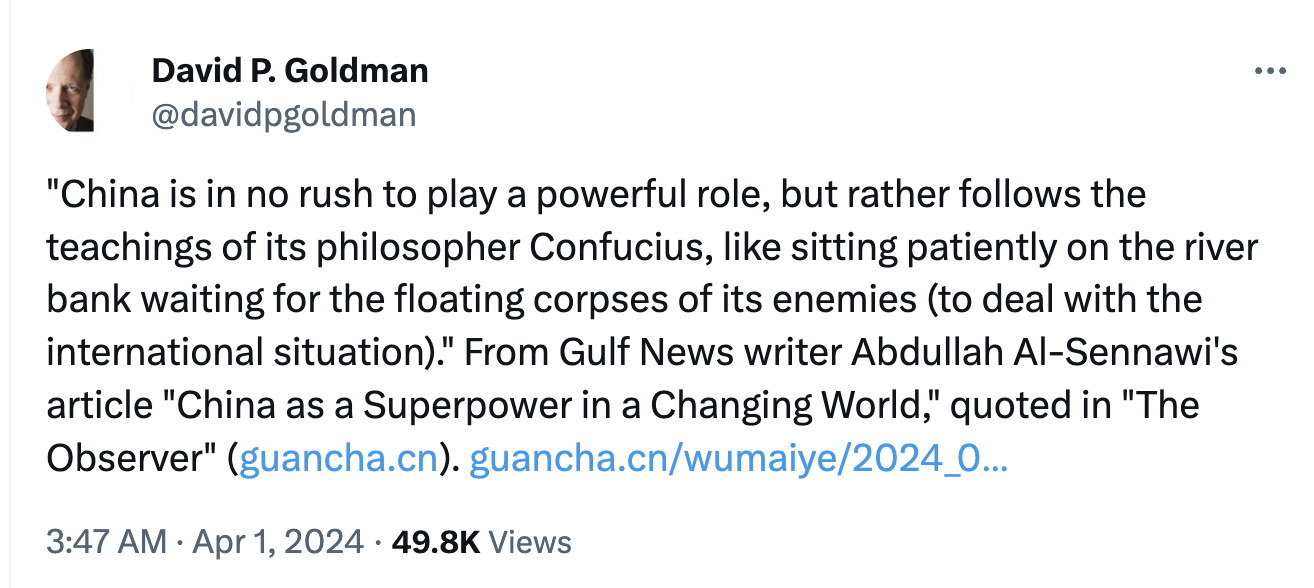
Task: Click the words "Changing World" in the tweet
Action: coord(814,406)
